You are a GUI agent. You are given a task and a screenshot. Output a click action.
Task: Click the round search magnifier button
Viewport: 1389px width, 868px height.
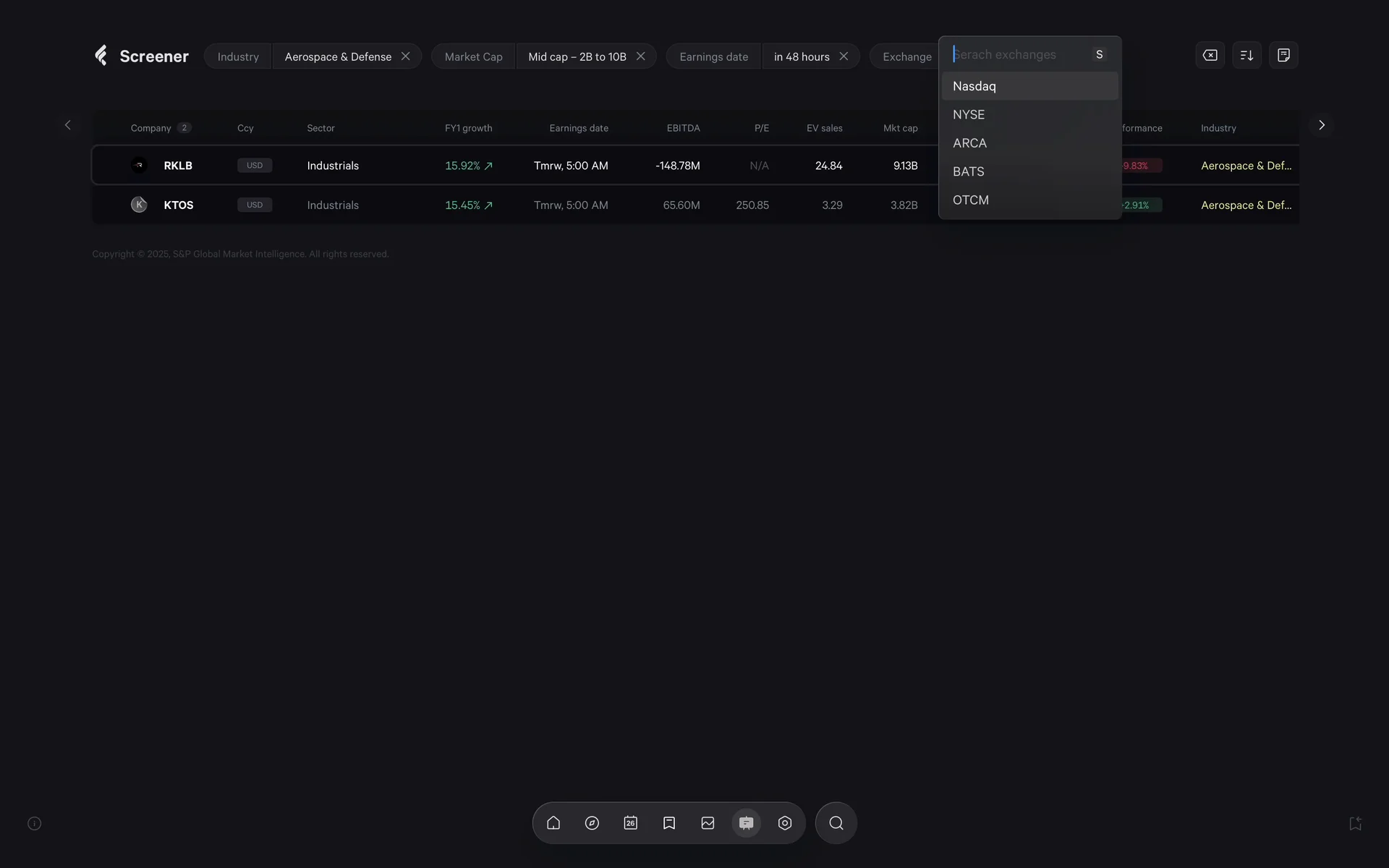(836, 823)
